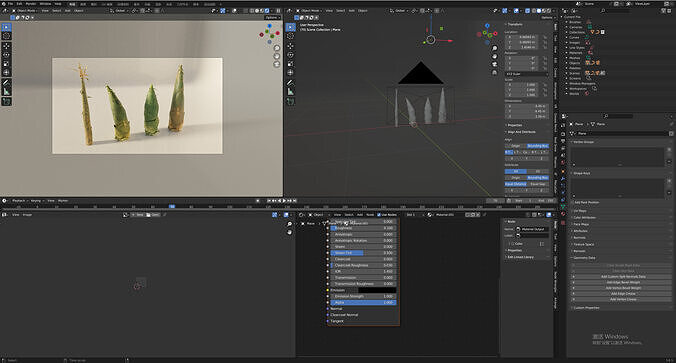Select Bounding Box under Align in sidebar

click(538, 146)
